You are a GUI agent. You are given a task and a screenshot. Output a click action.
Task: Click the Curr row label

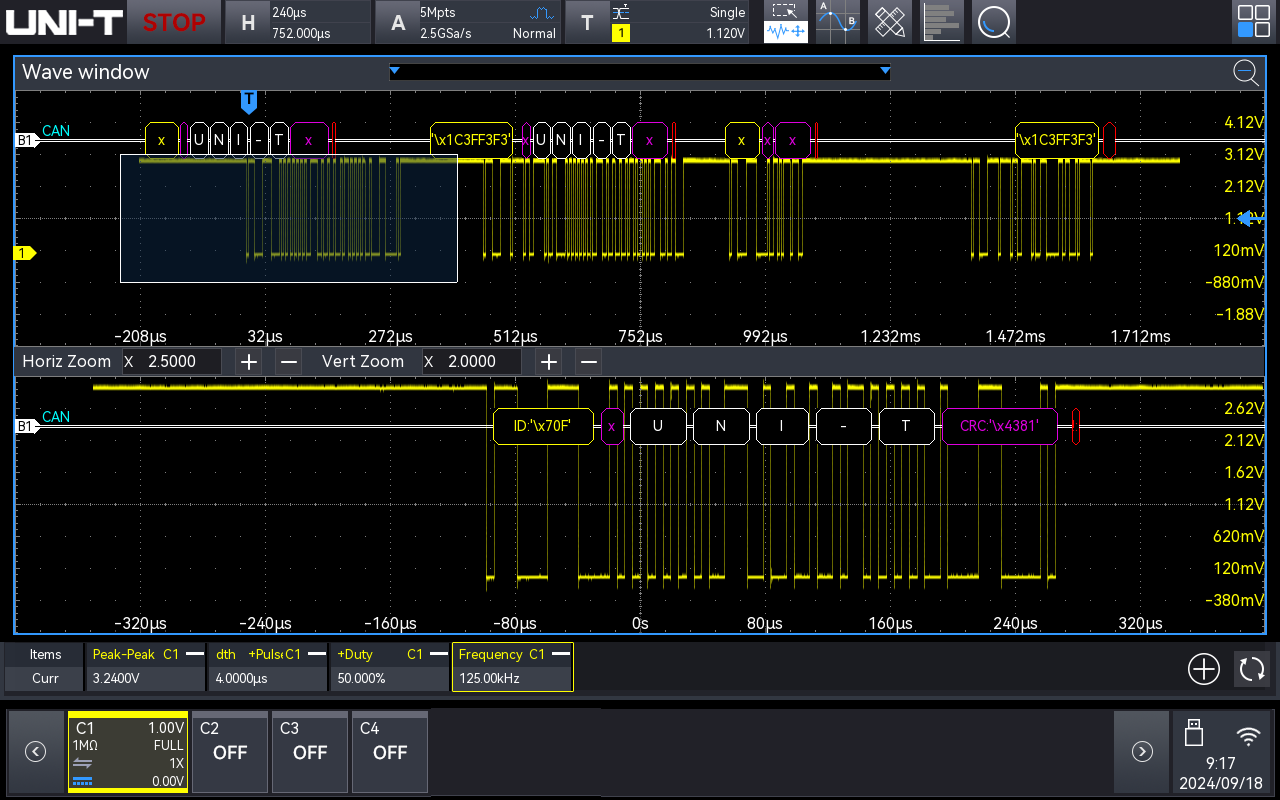point(46,678)
